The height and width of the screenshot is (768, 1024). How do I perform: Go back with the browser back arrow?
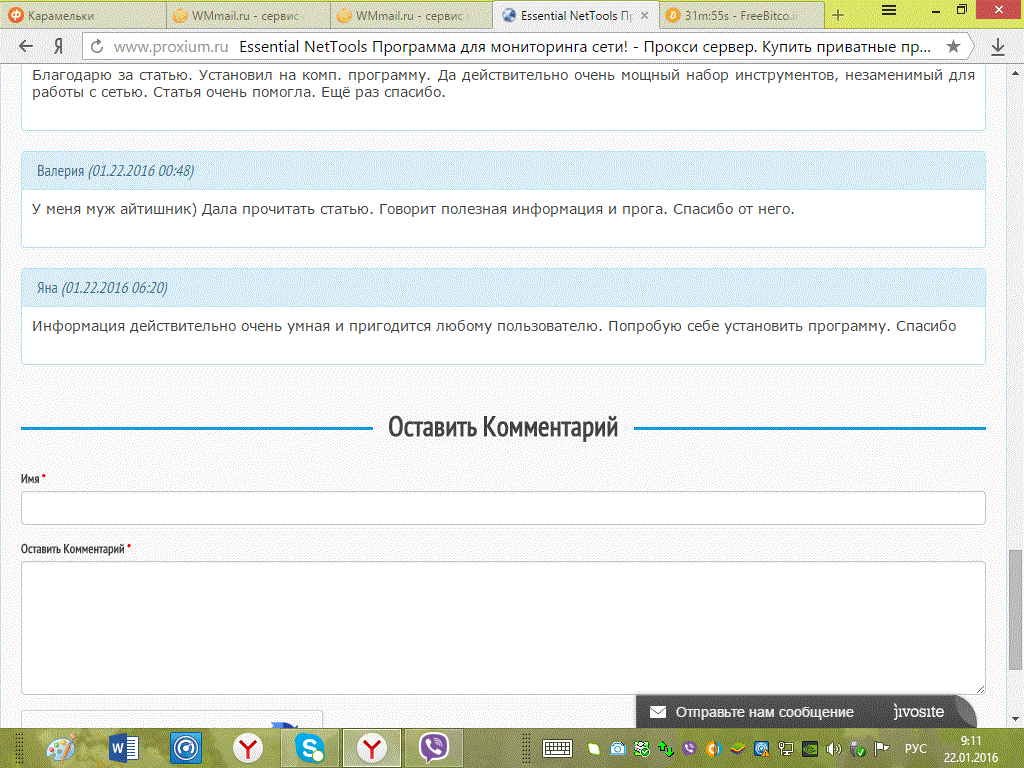25,46
